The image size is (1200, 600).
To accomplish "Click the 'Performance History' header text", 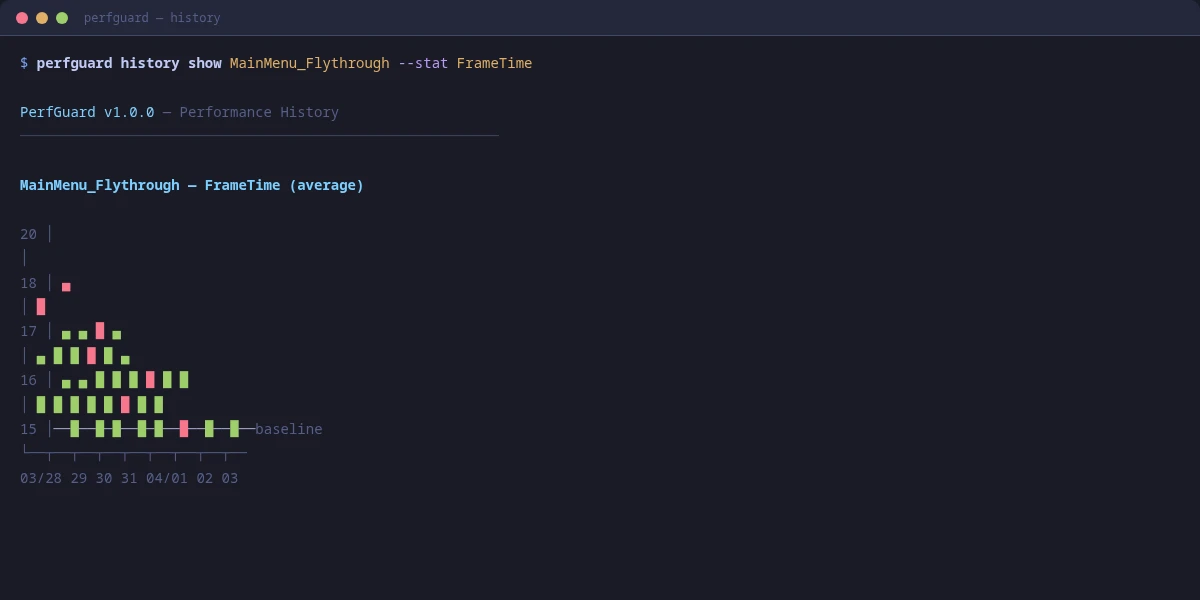I will coord(259,112).
